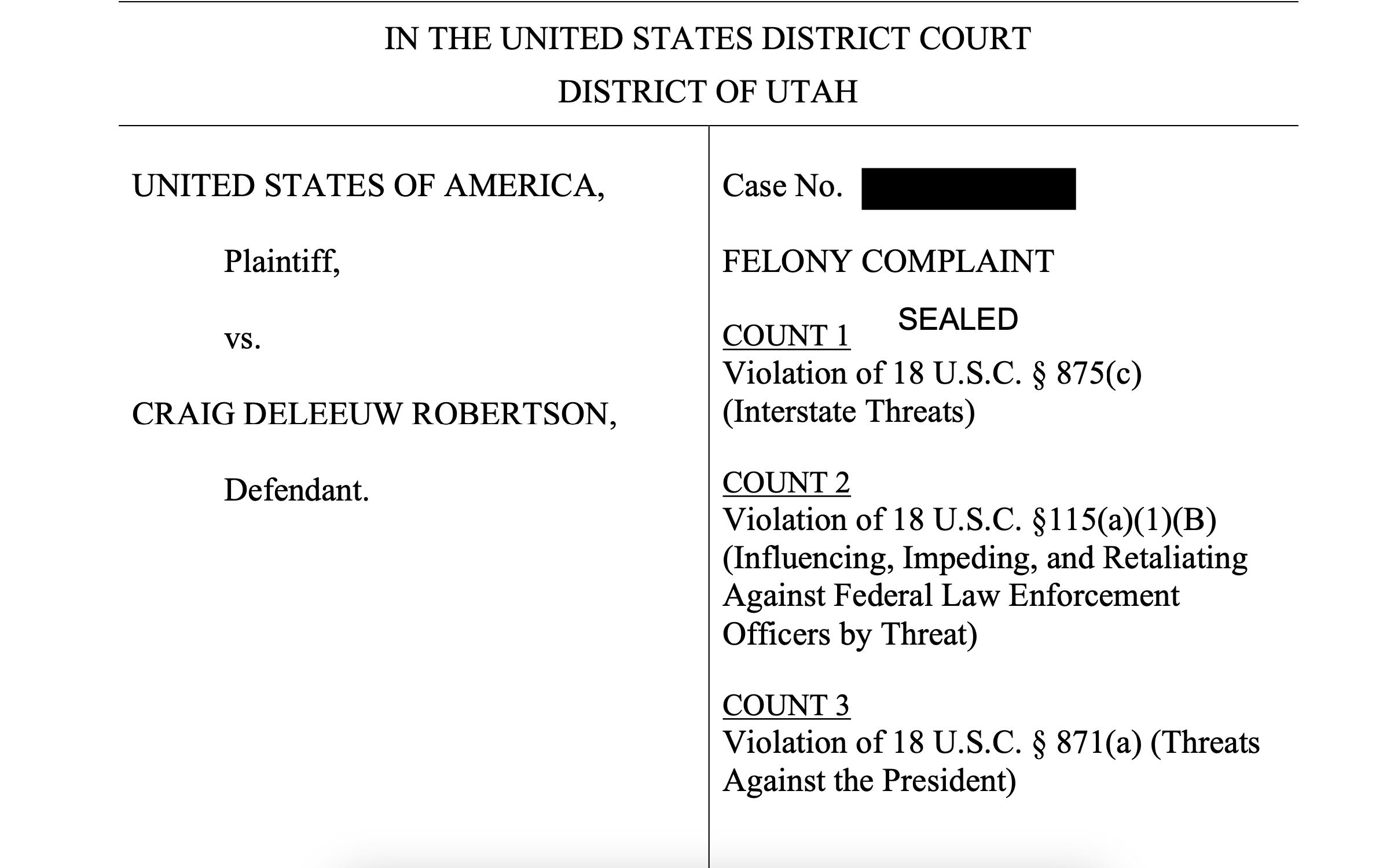Click the Against the President text
Screen dimensions: 1383x868
pyautogui.click(x=869, y=781)
